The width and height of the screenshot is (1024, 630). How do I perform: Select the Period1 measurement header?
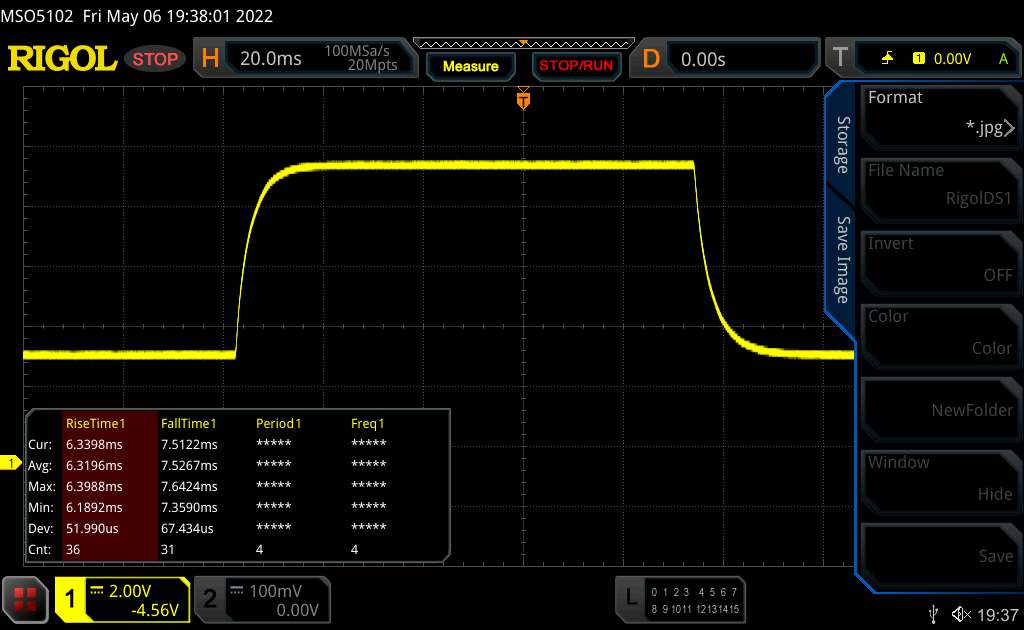(x=279, y=424)
